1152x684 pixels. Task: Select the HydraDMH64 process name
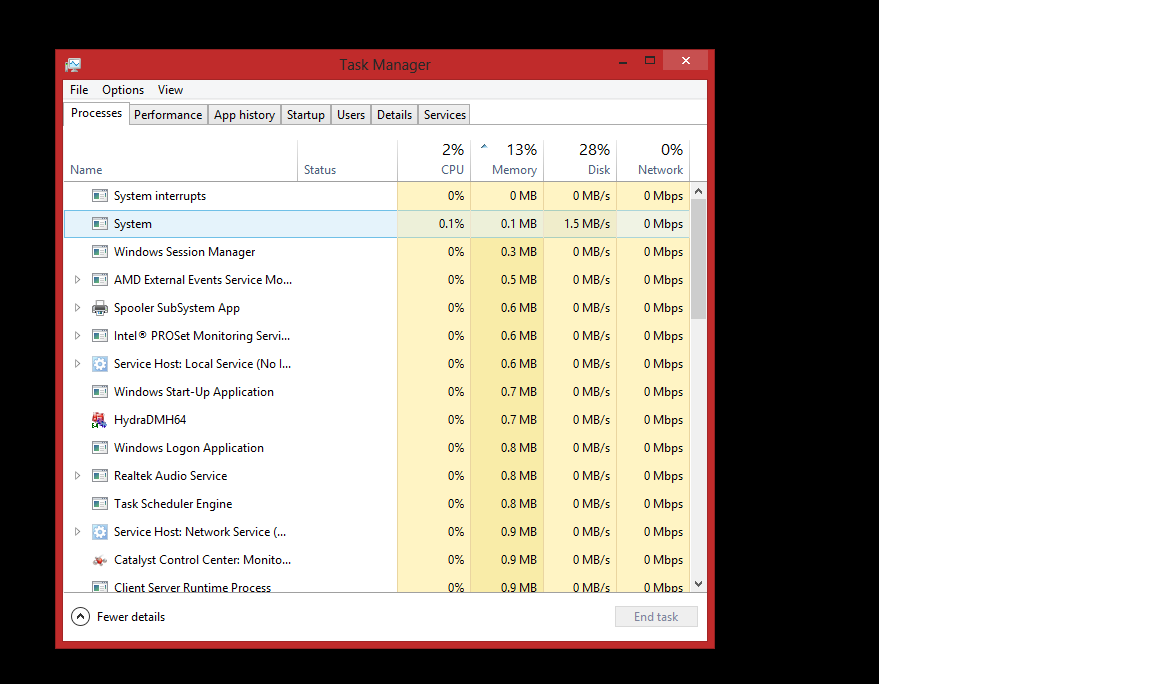(x=150, y=420)
